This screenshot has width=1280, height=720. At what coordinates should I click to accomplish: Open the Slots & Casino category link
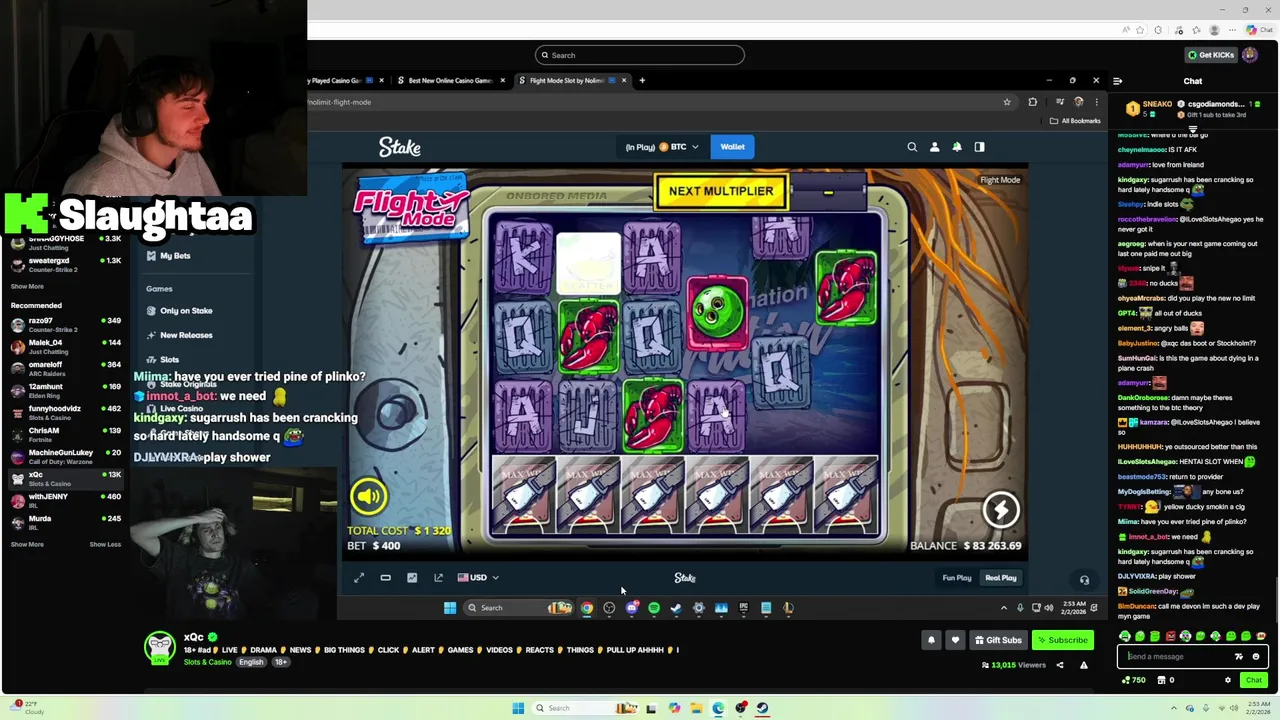coord(207,662)
